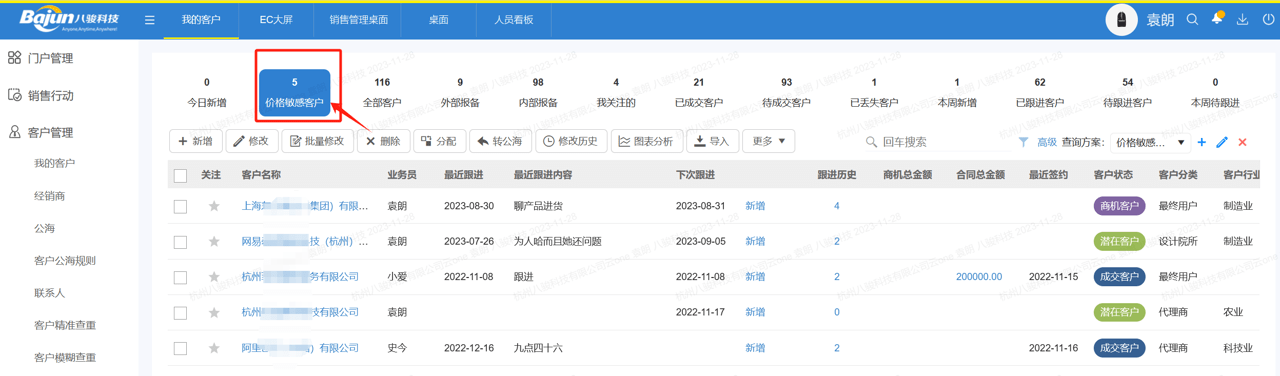Click the 导入 button
Screen dimensions: 1280x376
[x=712, y=141]
